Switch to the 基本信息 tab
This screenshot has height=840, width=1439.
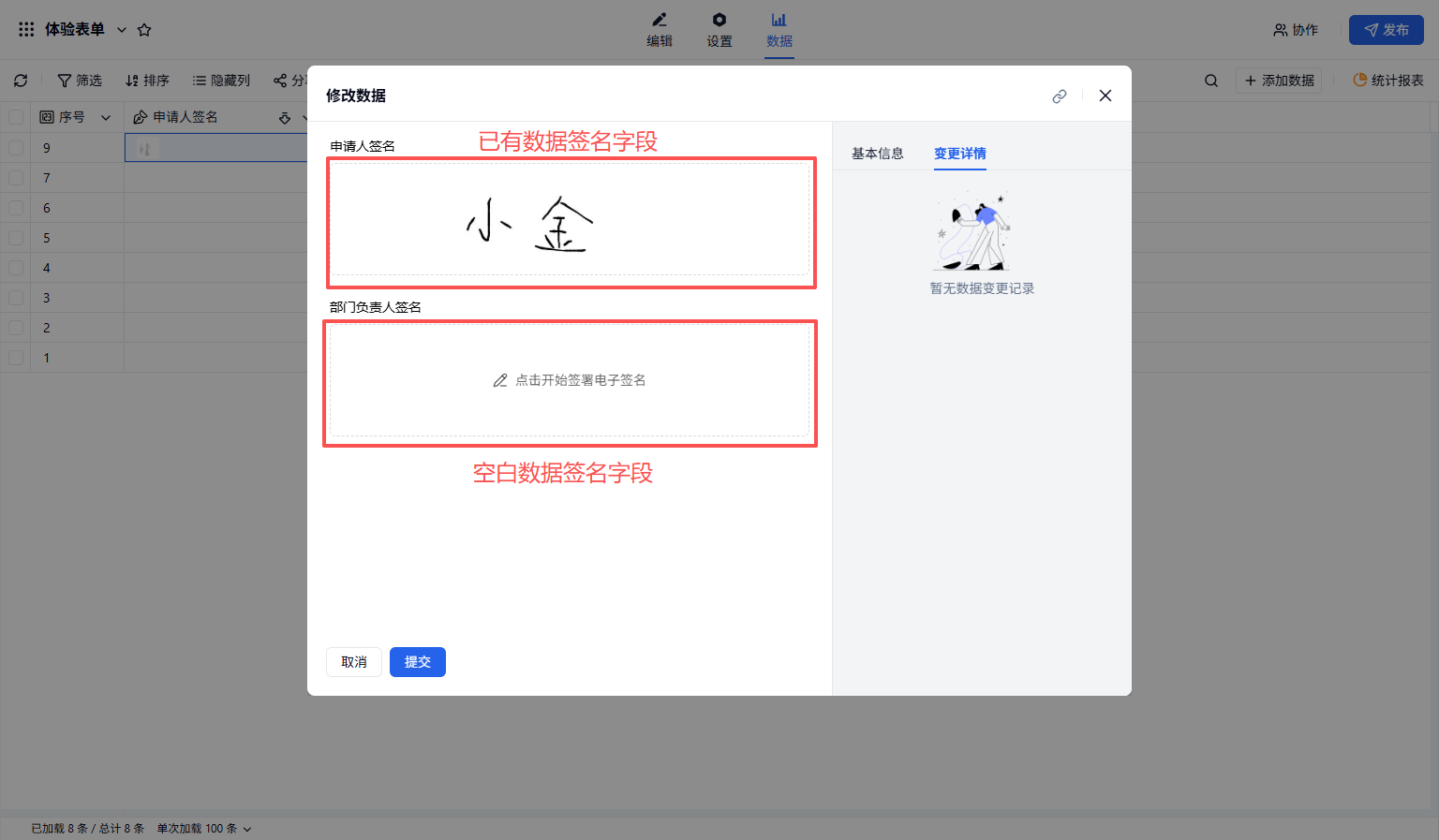tap(877, 154)
